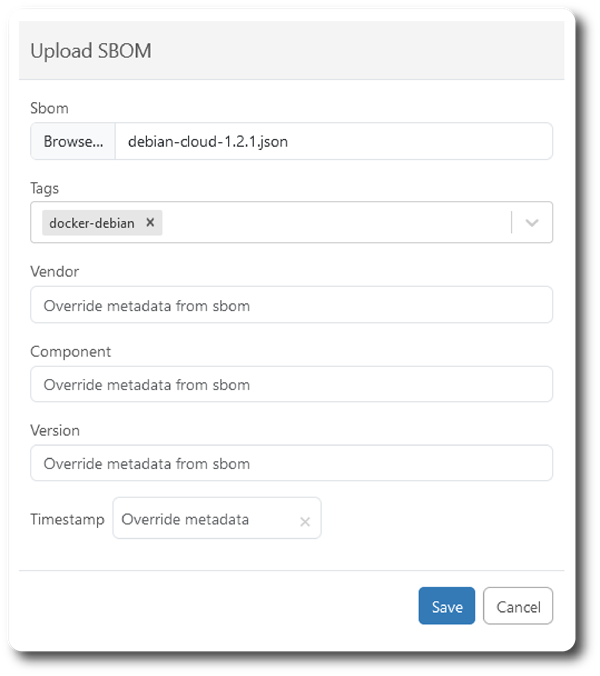Click the Upload SBOM dialog title

[x=91, y=51]
